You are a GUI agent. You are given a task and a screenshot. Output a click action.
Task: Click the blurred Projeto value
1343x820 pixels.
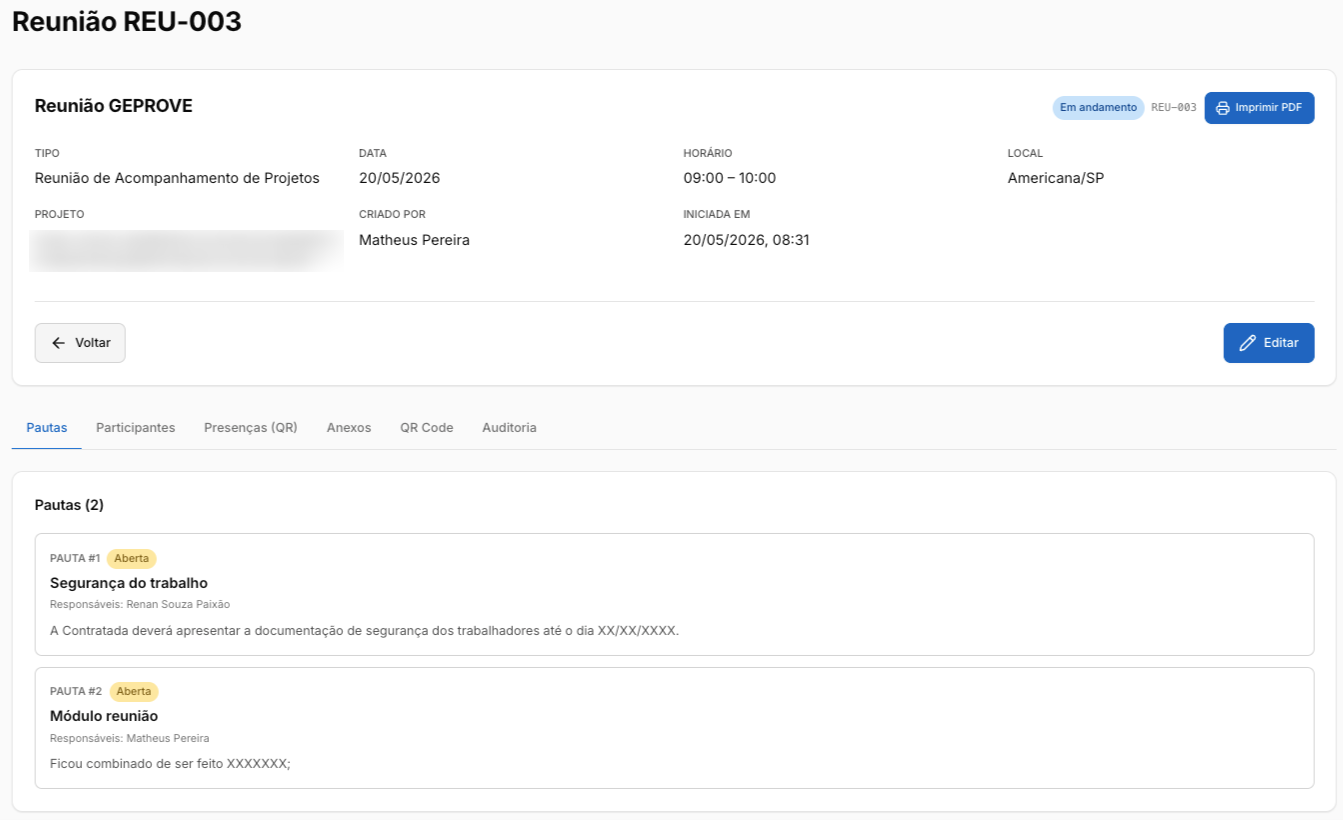click(187, 251)
